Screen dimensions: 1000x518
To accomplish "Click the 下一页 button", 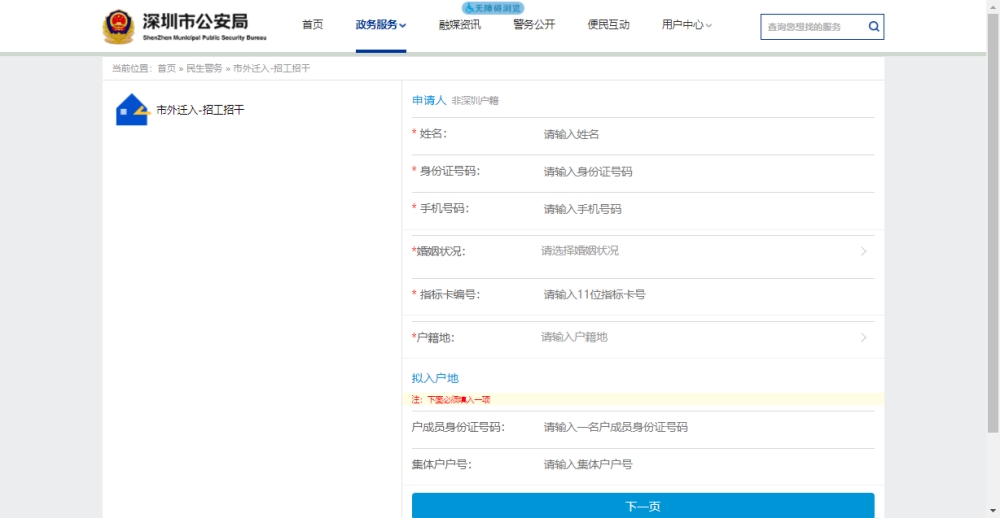I will (643, 507).
